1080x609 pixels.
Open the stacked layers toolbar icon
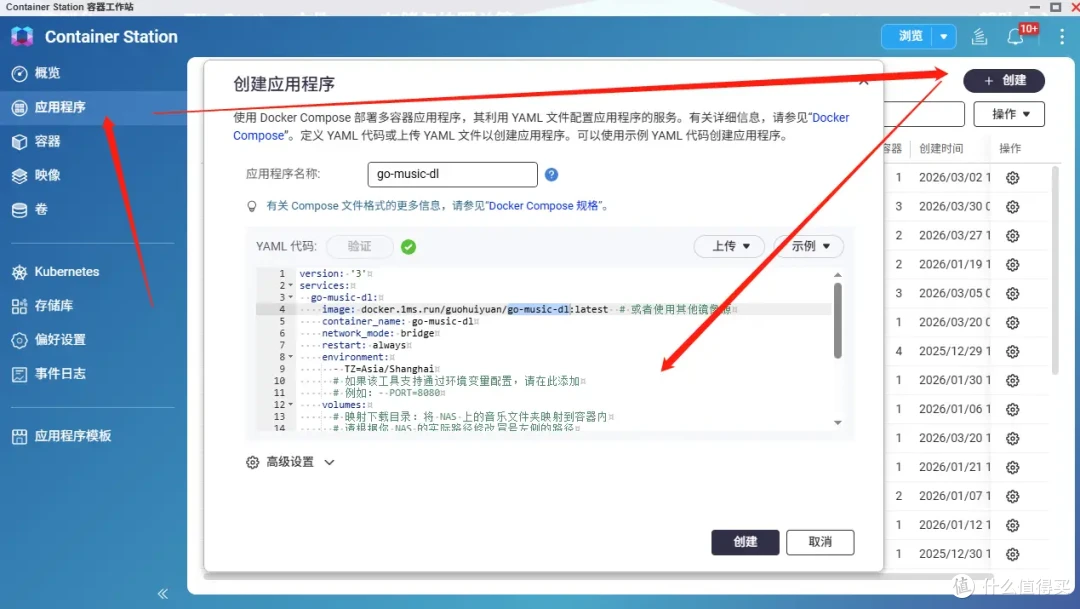[979, 36]
